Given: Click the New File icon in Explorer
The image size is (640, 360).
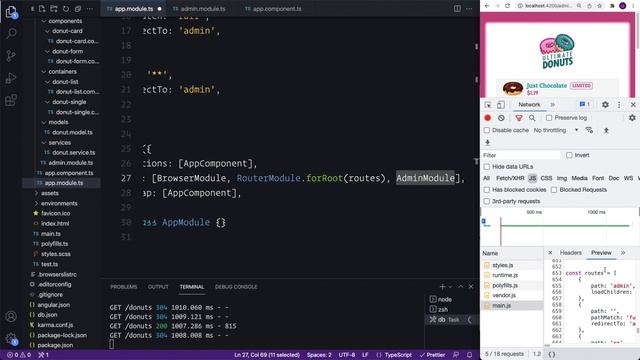Looking at the screenshot, I should point(42,9).
